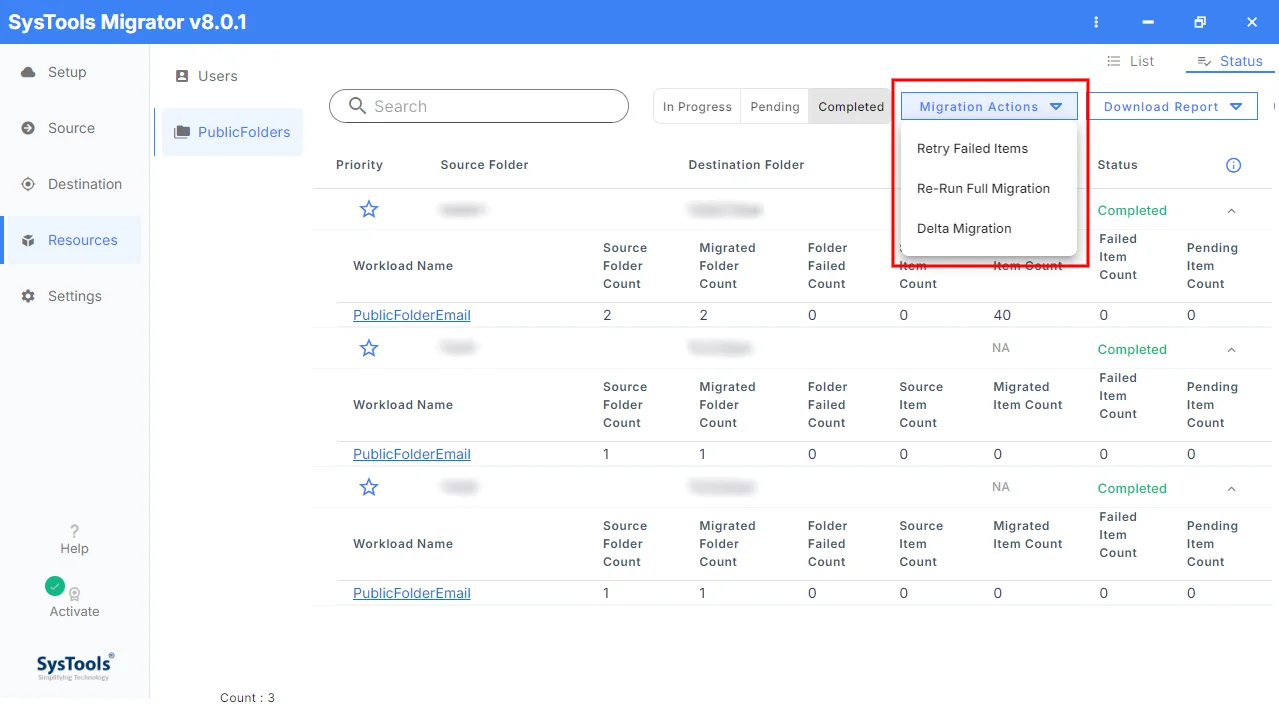
Task: Choose Re-Run Full Migration
Action: [x=983, y=188]
